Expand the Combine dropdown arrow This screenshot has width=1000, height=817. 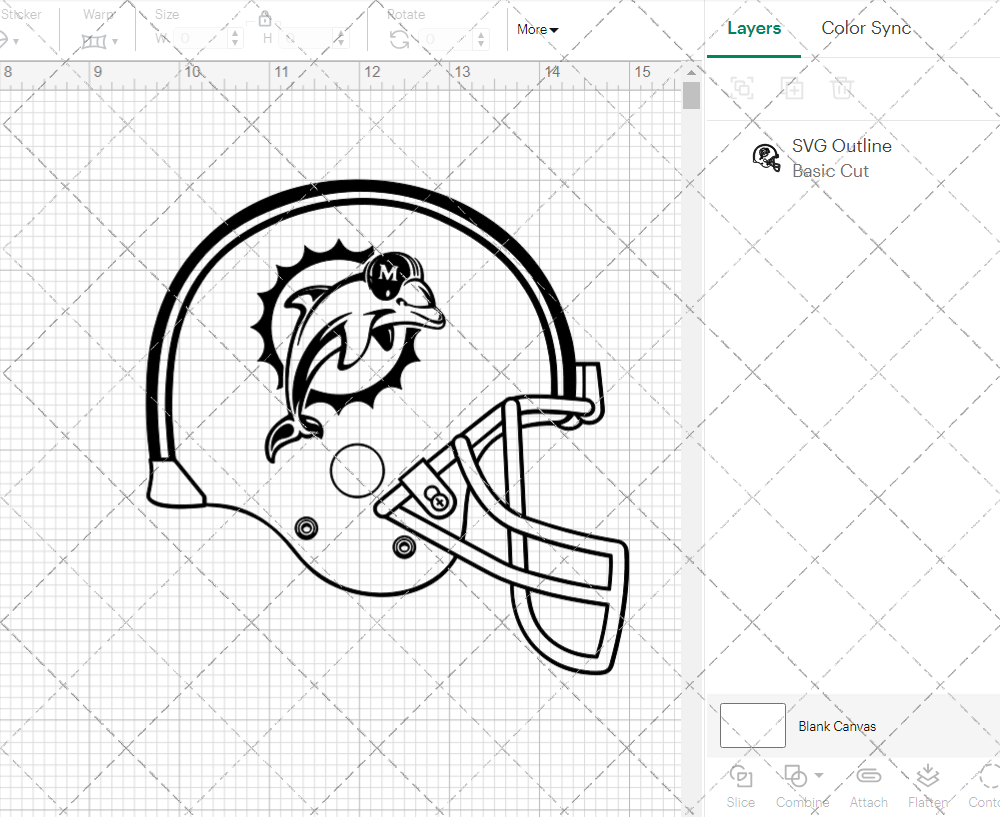pyautogui.click(x=819, y=776)
